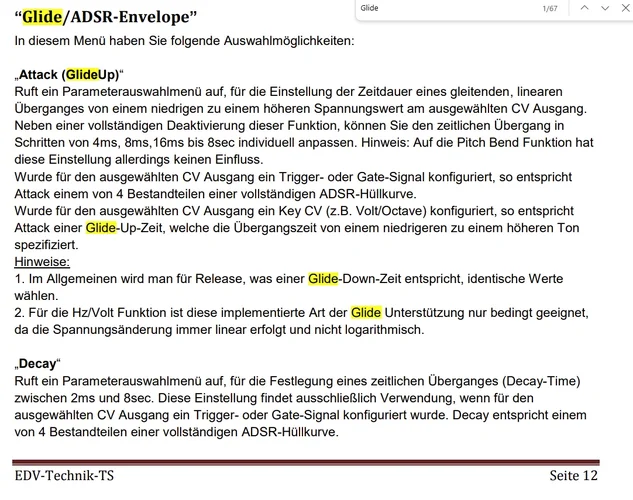Click highlighted Glide in "Glide-Up-Zeit"
The width and height of the screenshot is (633, 500).
pos(101,228)
